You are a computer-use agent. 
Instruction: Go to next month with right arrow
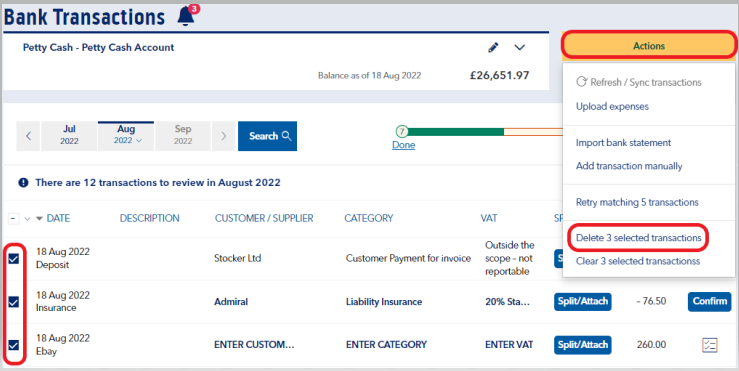(x=223, y=136)
